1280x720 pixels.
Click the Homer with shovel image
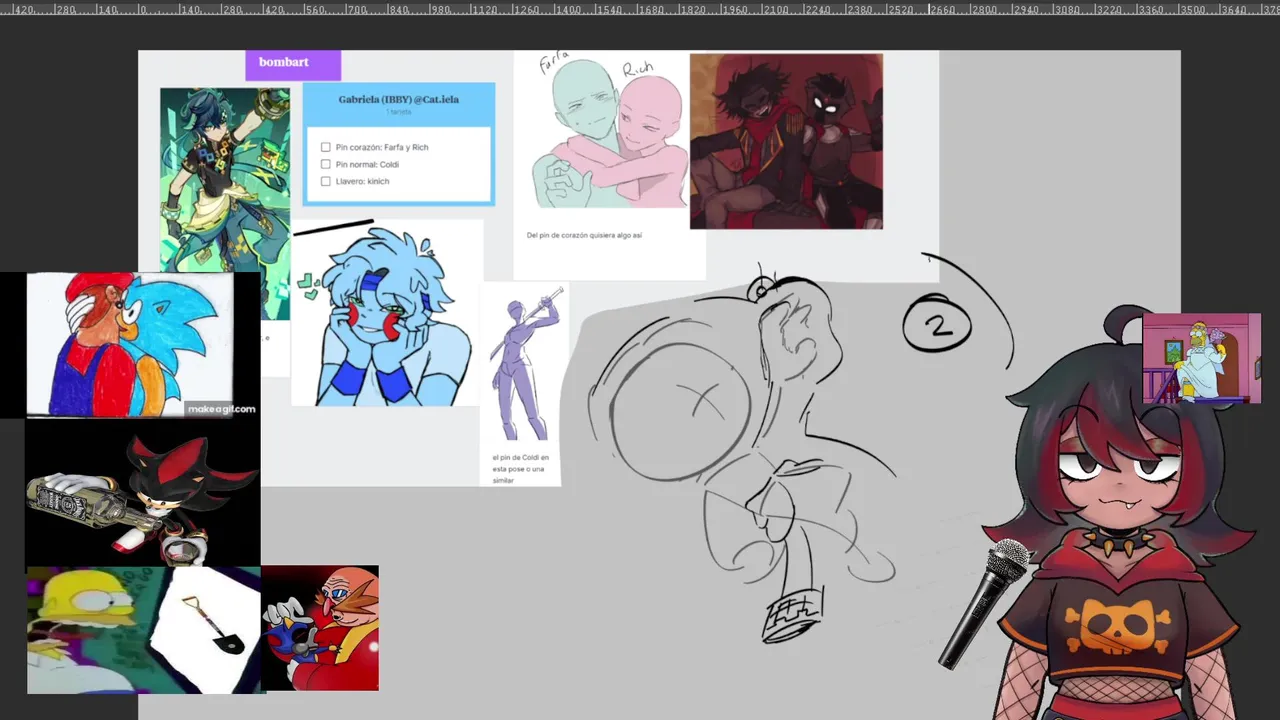coord(144,630)
